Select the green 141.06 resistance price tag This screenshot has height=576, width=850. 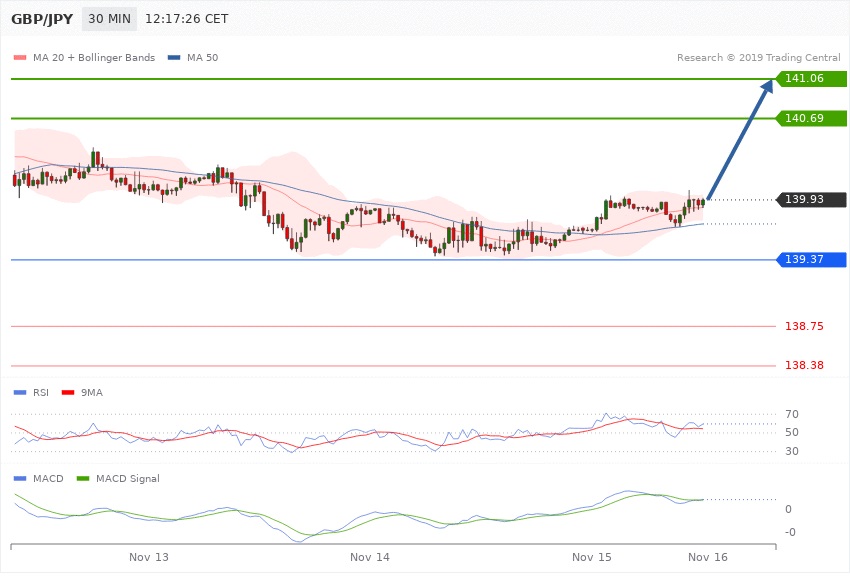[810, 78]
